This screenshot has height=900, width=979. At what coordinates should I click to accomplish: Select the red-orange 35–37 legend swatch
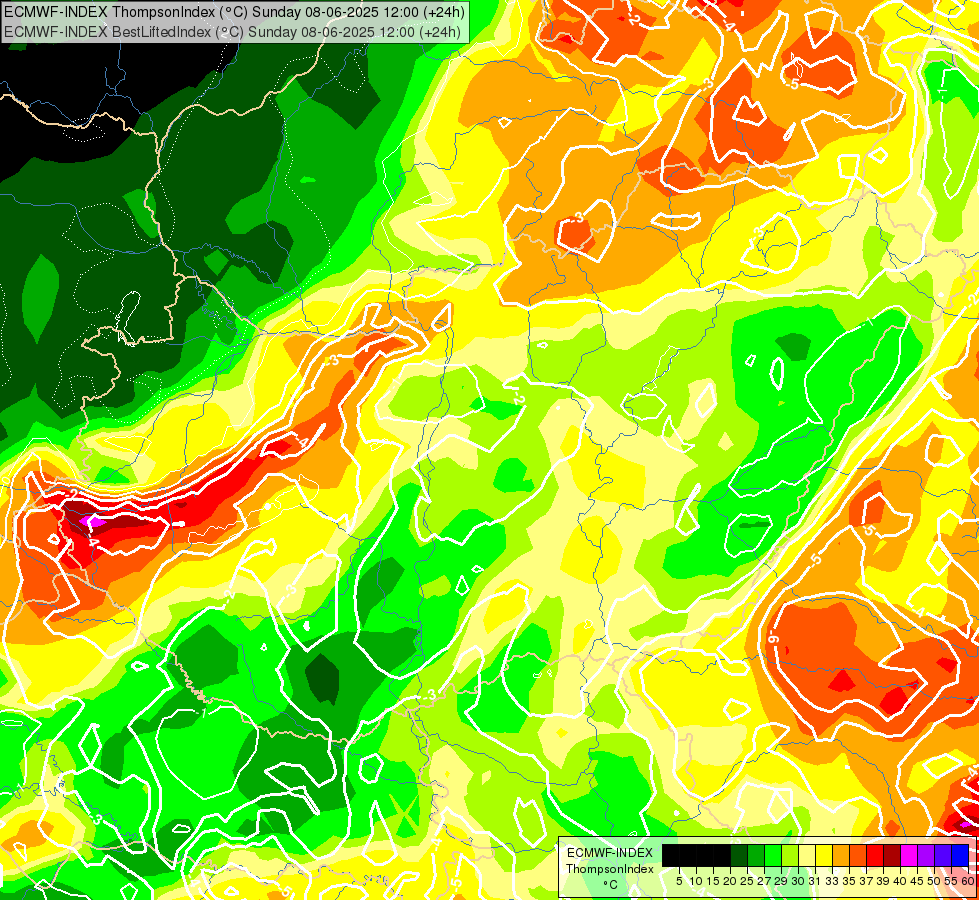coord(858,856)
